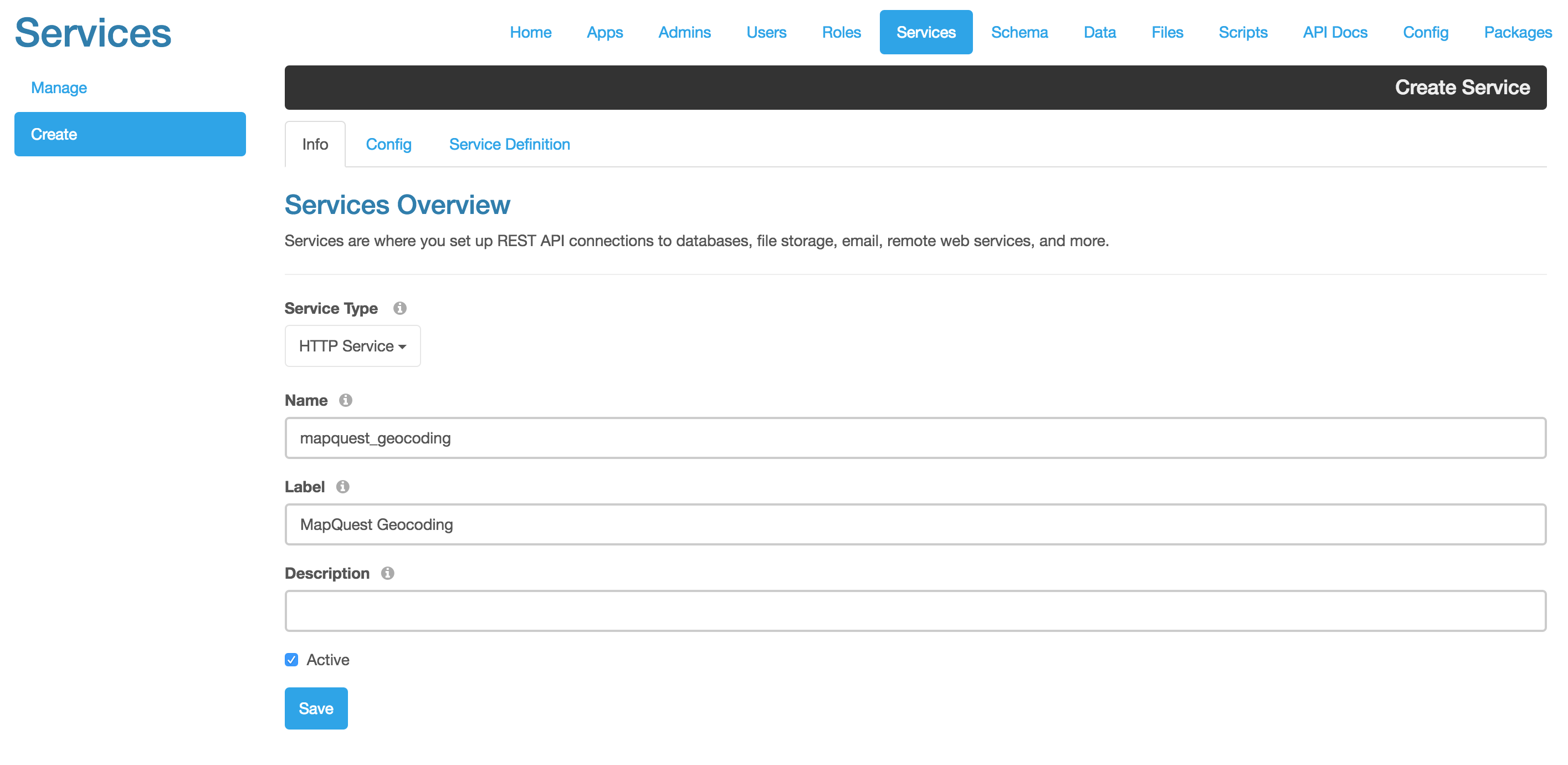Click the info icon beside Label
This screenshot has height=765, width=1568.
point(343,487)
